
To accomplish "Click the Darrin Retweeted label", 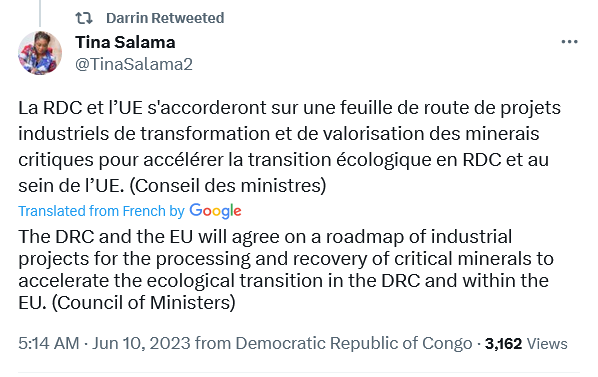I will [165, 18].
